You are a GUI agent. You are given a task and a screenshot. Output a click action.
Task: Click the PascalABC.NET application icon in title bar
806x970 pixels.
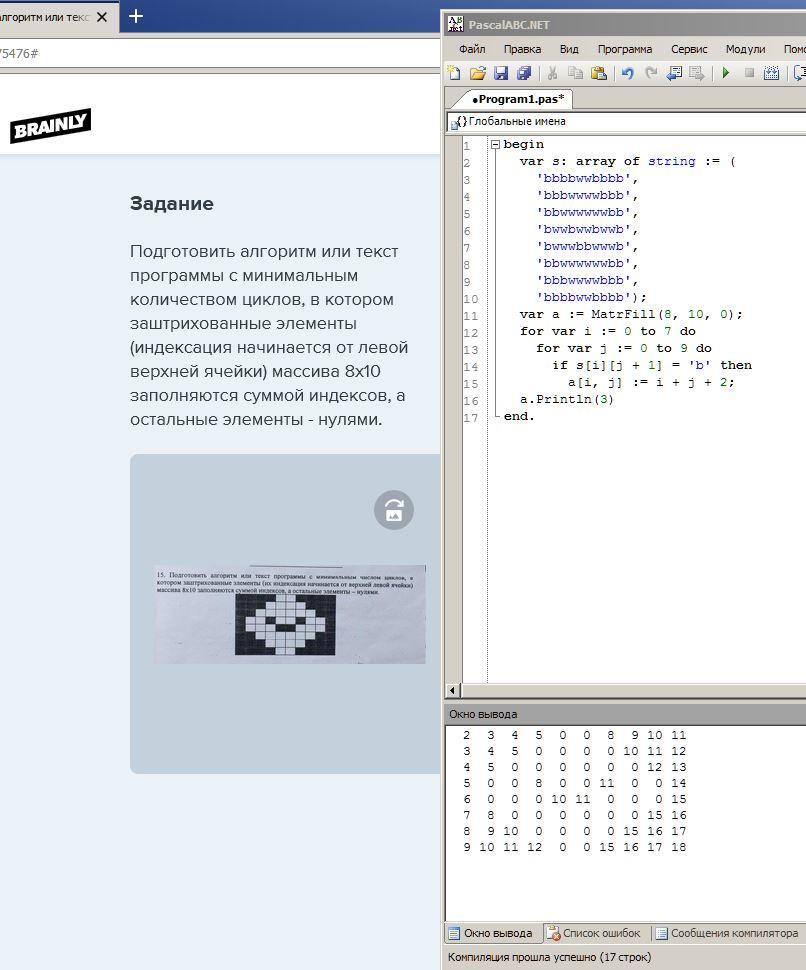tap(455, 24)
